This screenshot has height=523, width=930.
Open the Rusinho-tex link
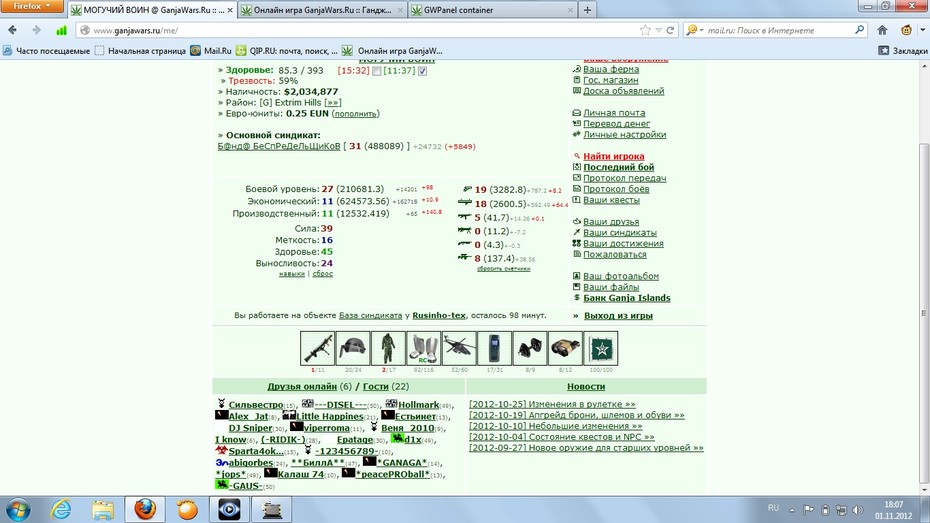pyautogui.click(x=439, y=315)
